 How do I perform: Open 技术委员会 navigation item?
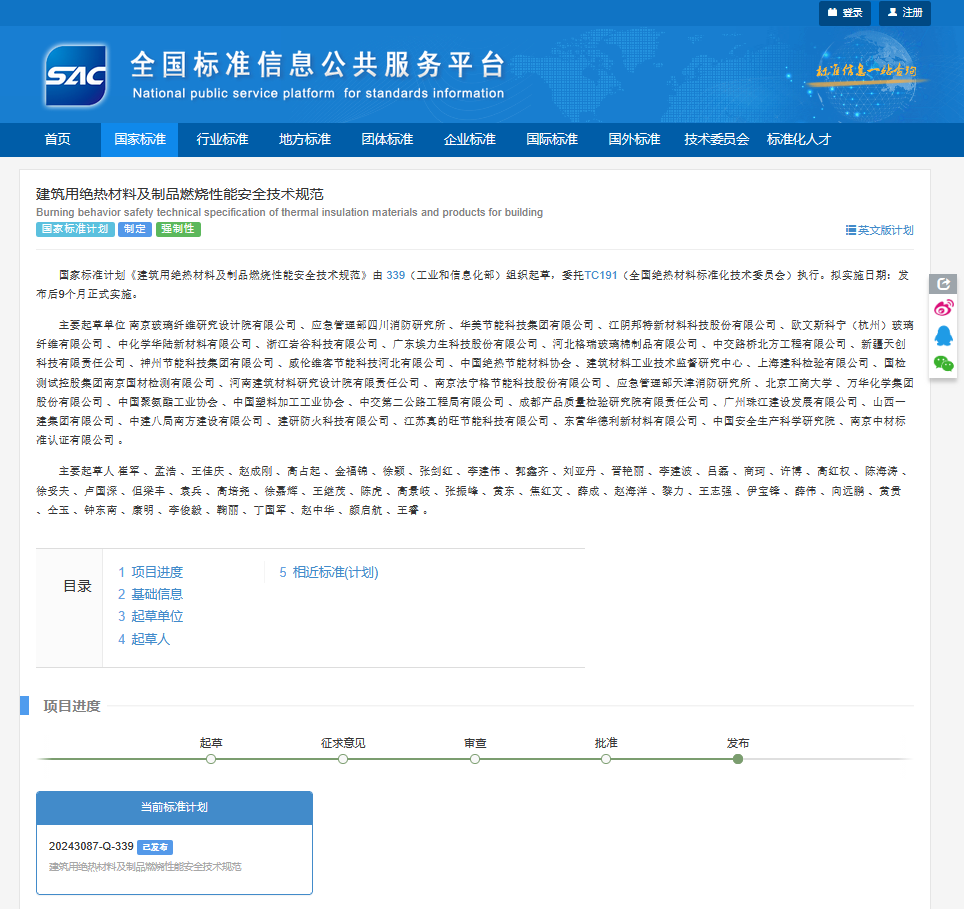tap(716, 140)
